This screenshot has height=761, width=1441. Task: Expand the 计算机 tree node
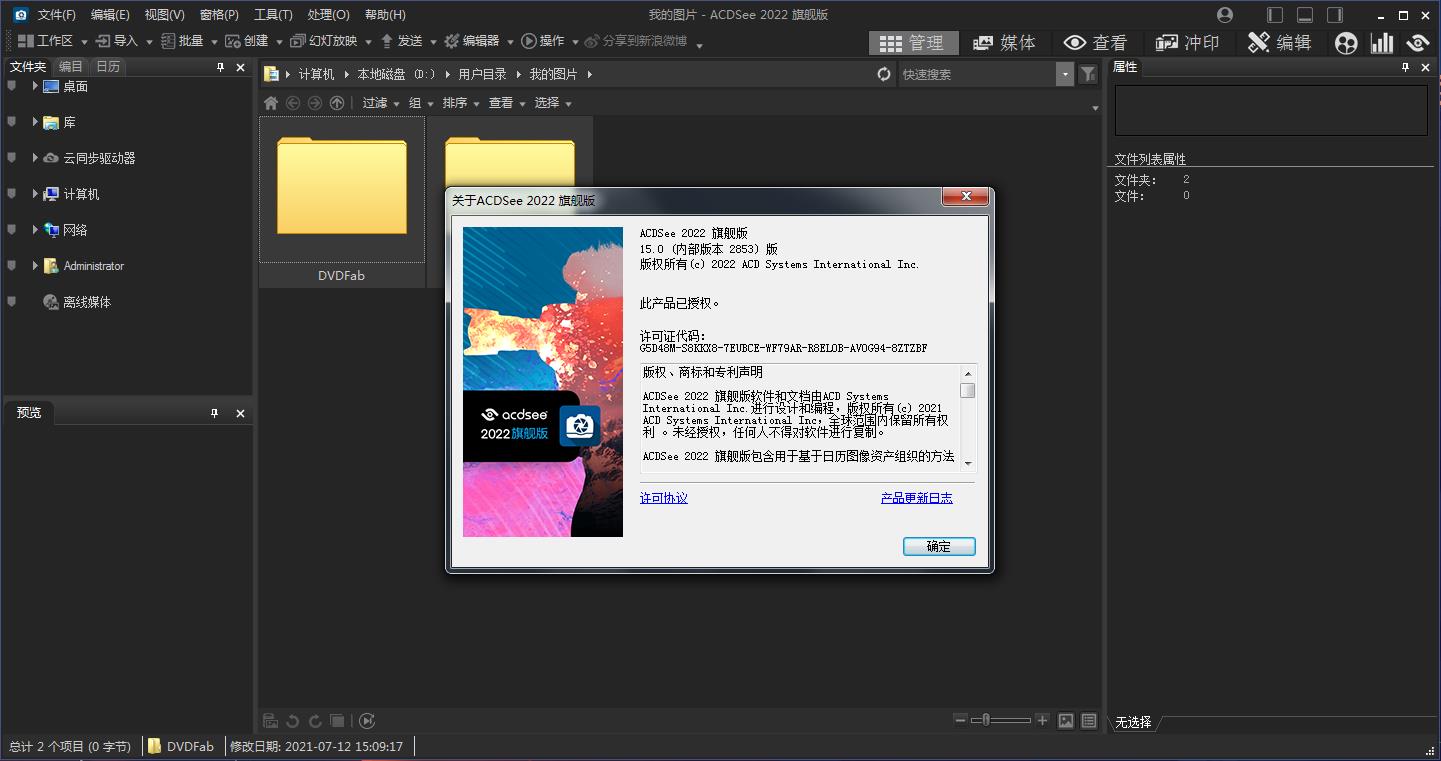[35, 194]
